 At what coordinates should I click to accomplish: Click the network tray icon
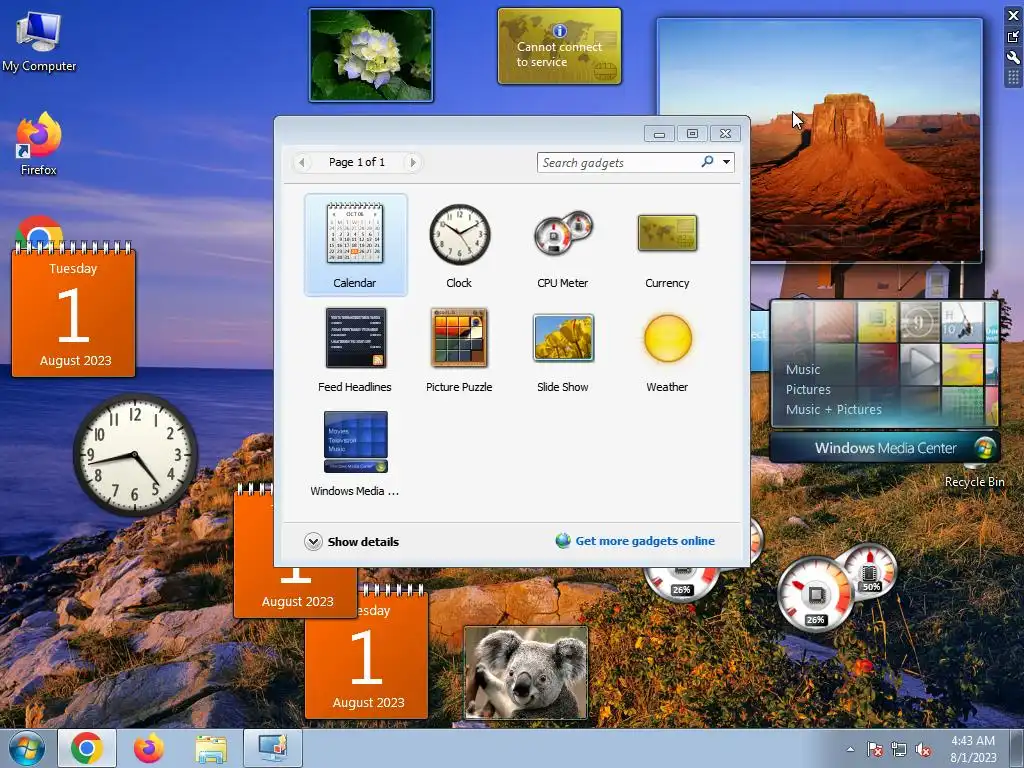pos(899,750)
